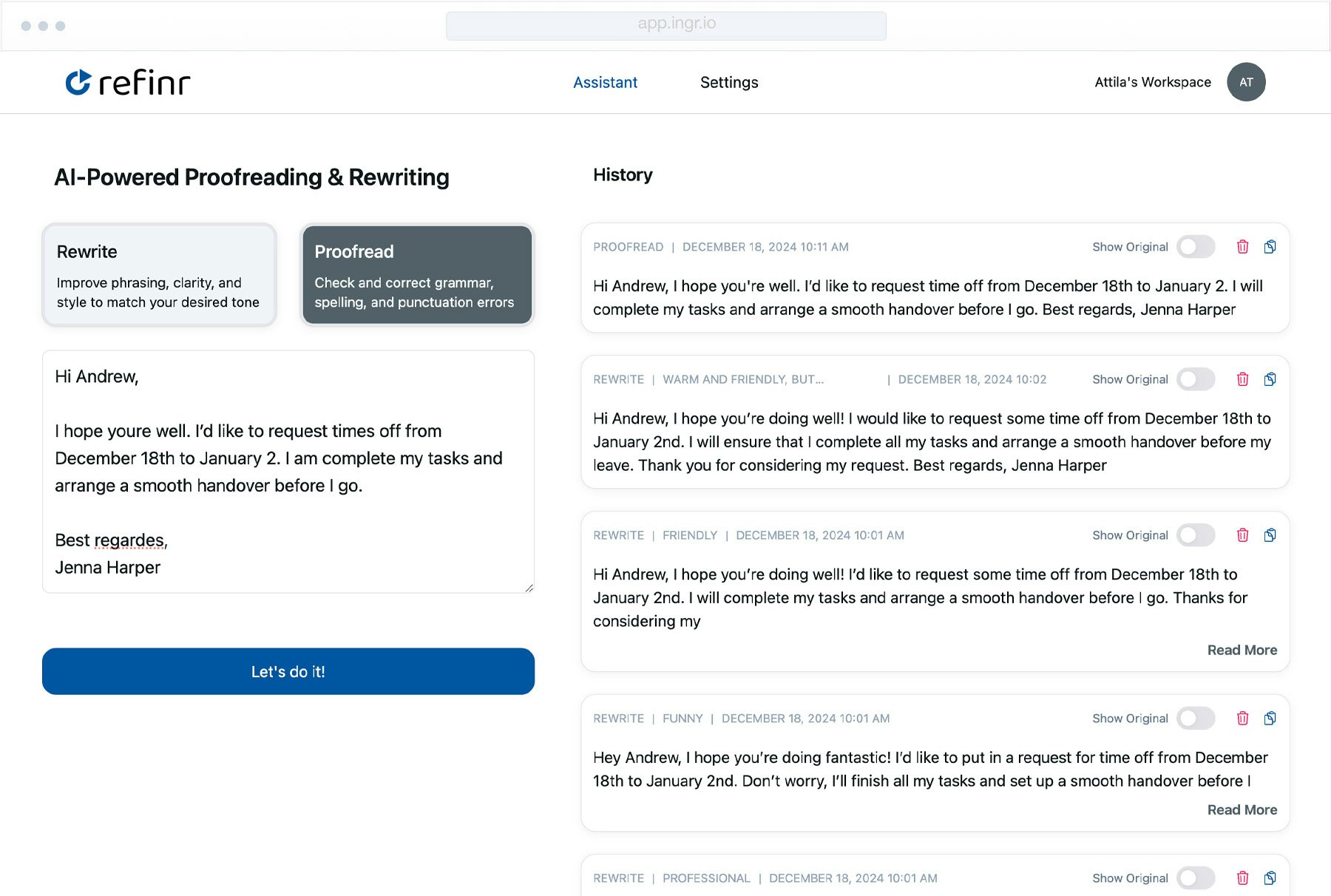Open the AT user avatar menu
Viewport: 1331px width, 896px height.
coord(1246,82)
